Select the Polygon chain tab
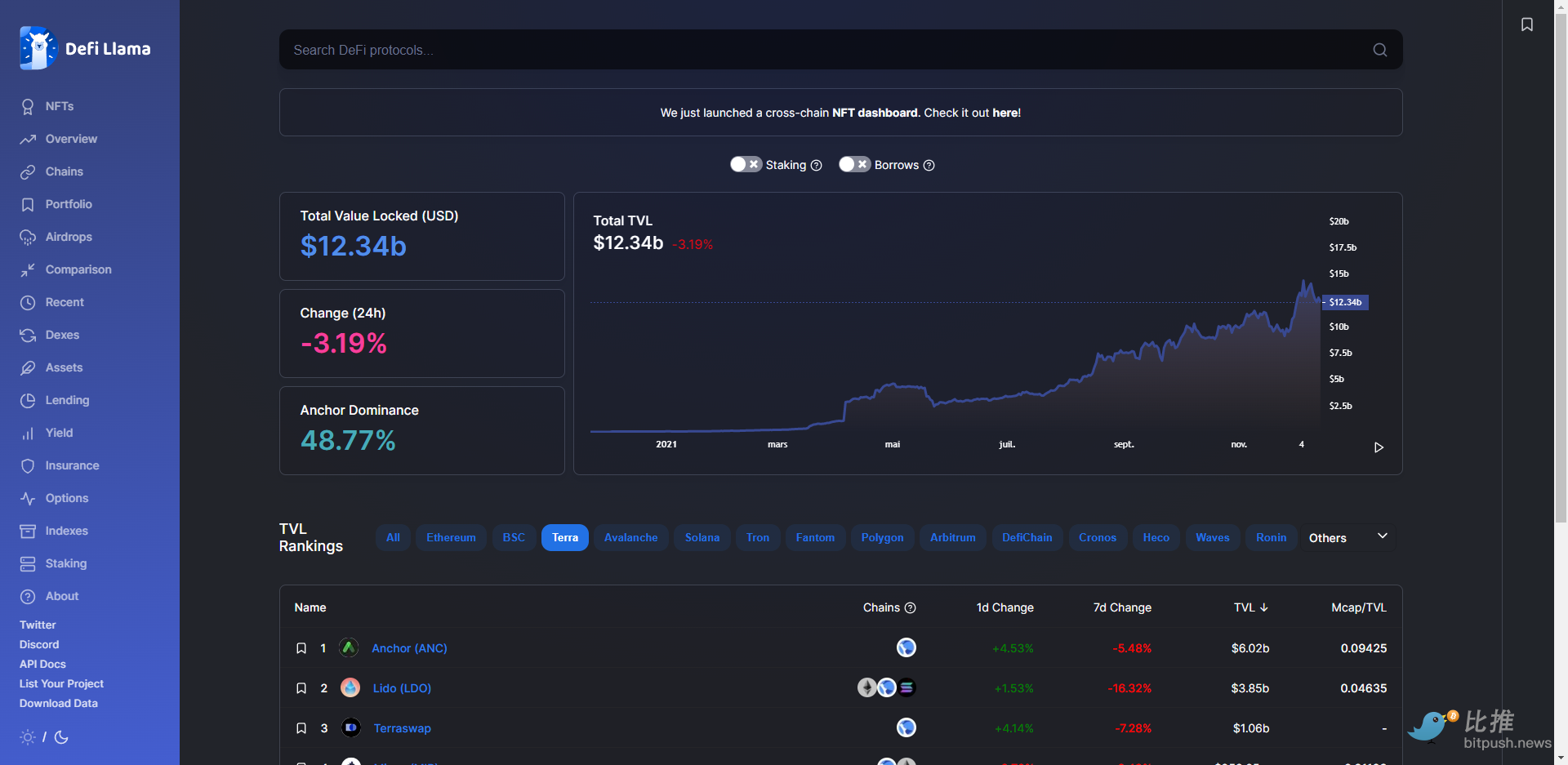 [882, 537]
